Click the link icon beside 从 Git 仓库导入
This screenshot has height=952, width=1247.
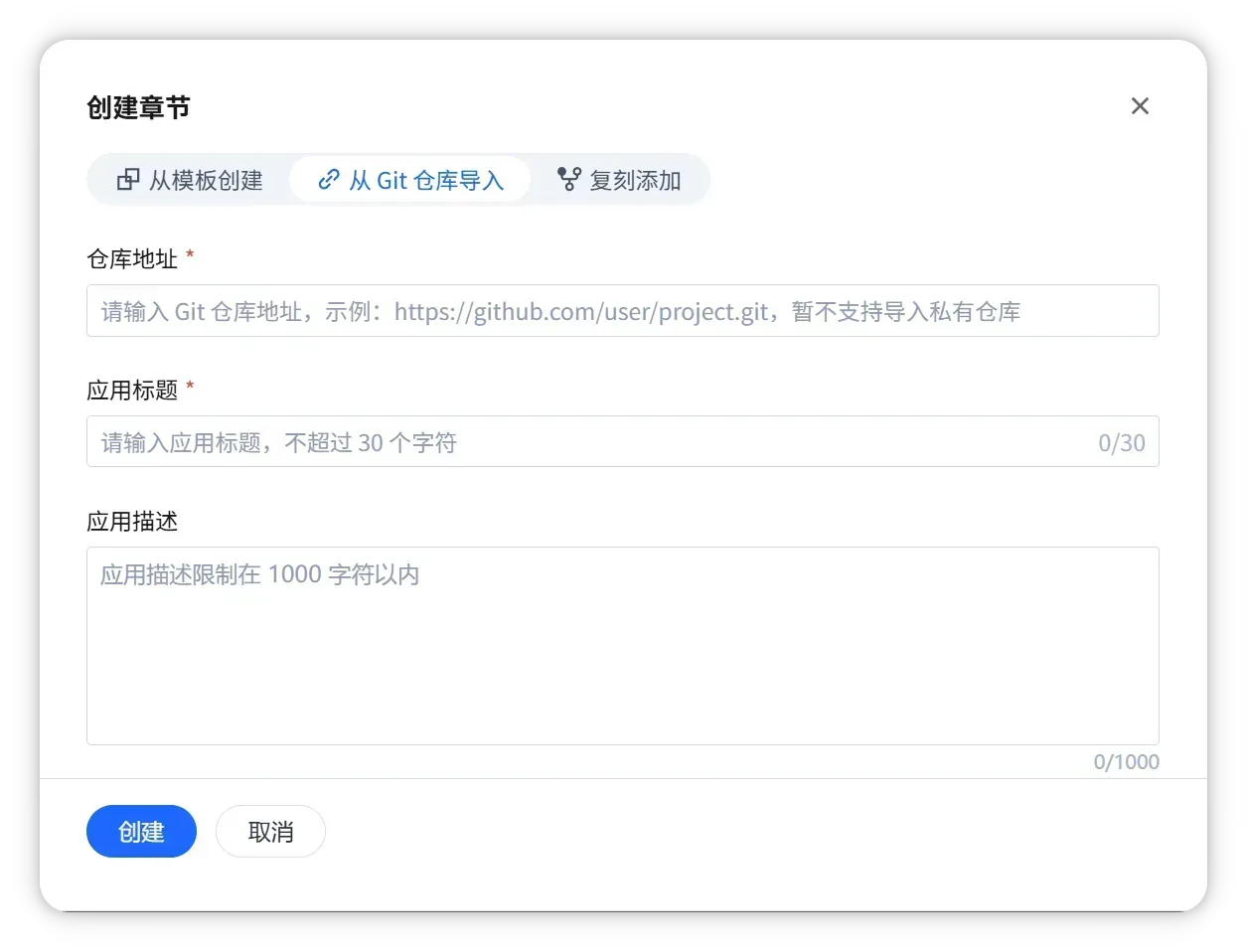328,180
